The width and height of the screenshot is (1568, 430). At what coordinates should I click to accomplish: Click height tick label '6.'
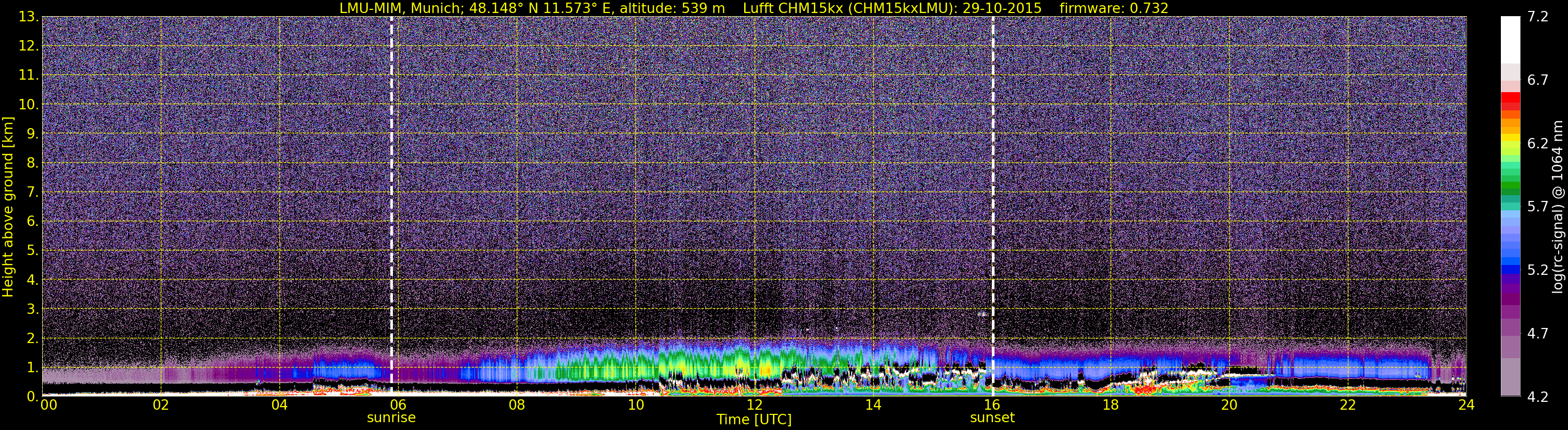coord(32,222)
